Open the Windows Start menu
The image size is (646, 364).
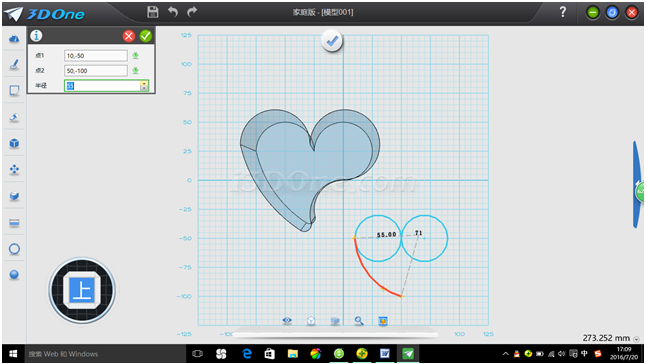pos(13,354)
